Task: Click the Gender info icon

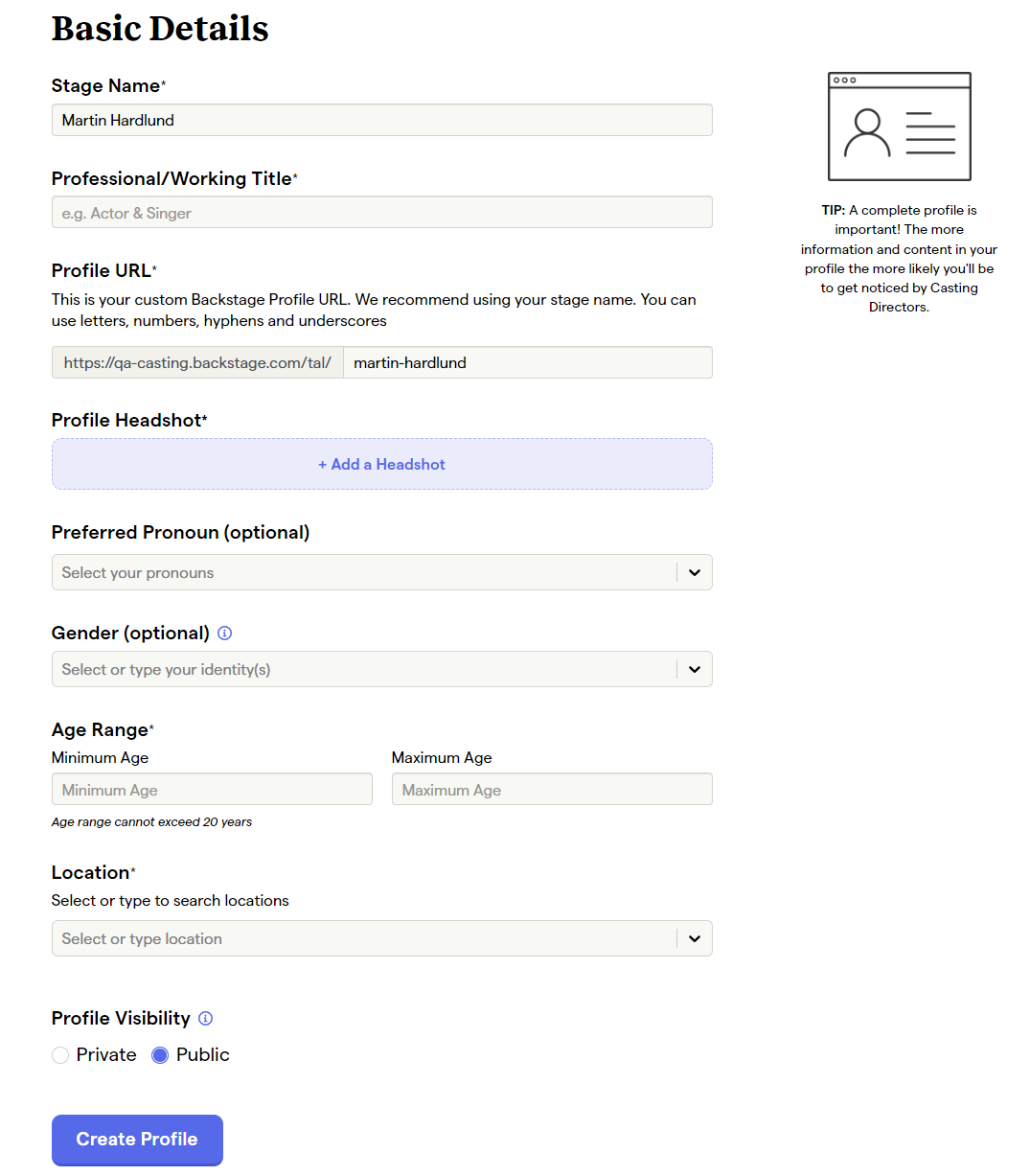Action: coord(225,634)
